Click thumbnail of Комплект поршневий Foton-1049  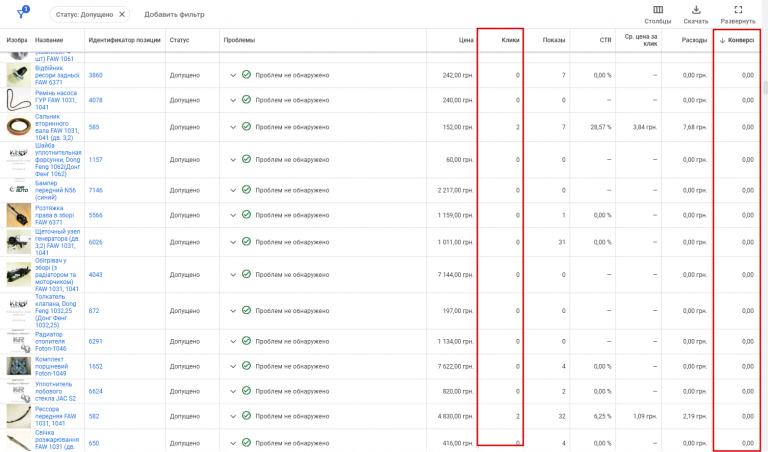pyautogui.click(x=19, y=366)
